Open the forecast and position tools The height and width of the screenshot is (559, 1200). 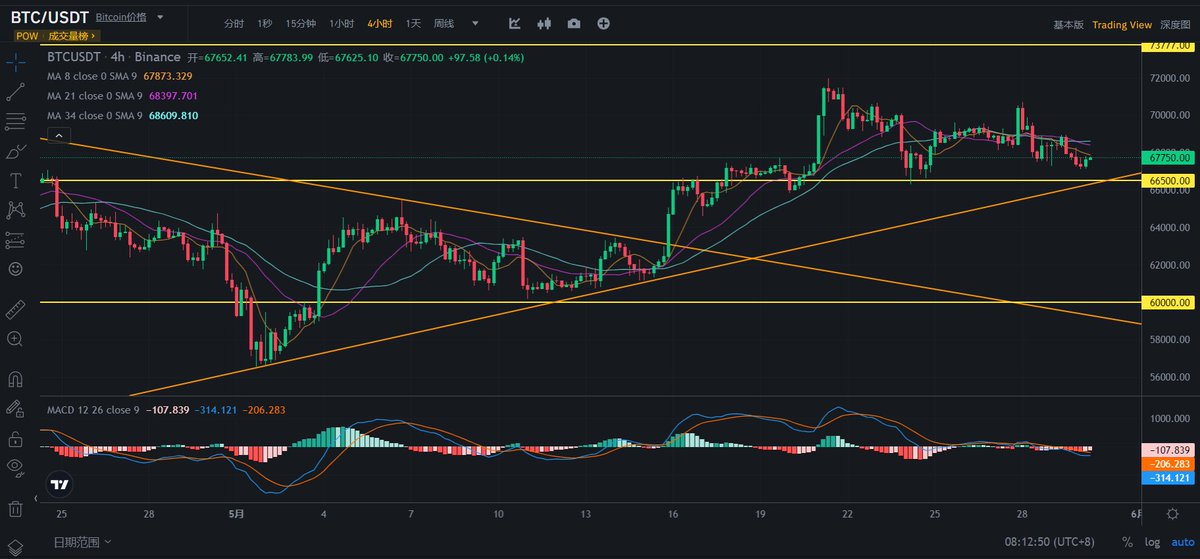click(15, 240)
